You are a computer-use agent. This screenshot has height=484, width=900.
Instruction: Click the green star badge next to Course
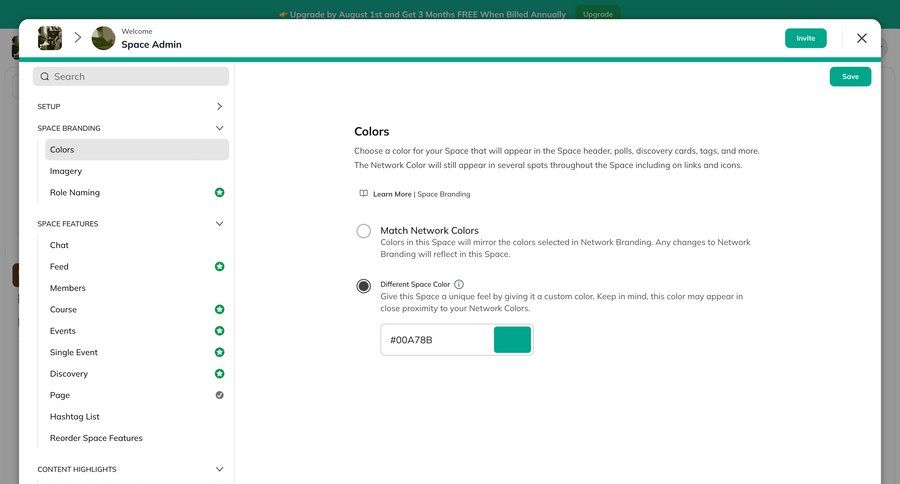219,309
